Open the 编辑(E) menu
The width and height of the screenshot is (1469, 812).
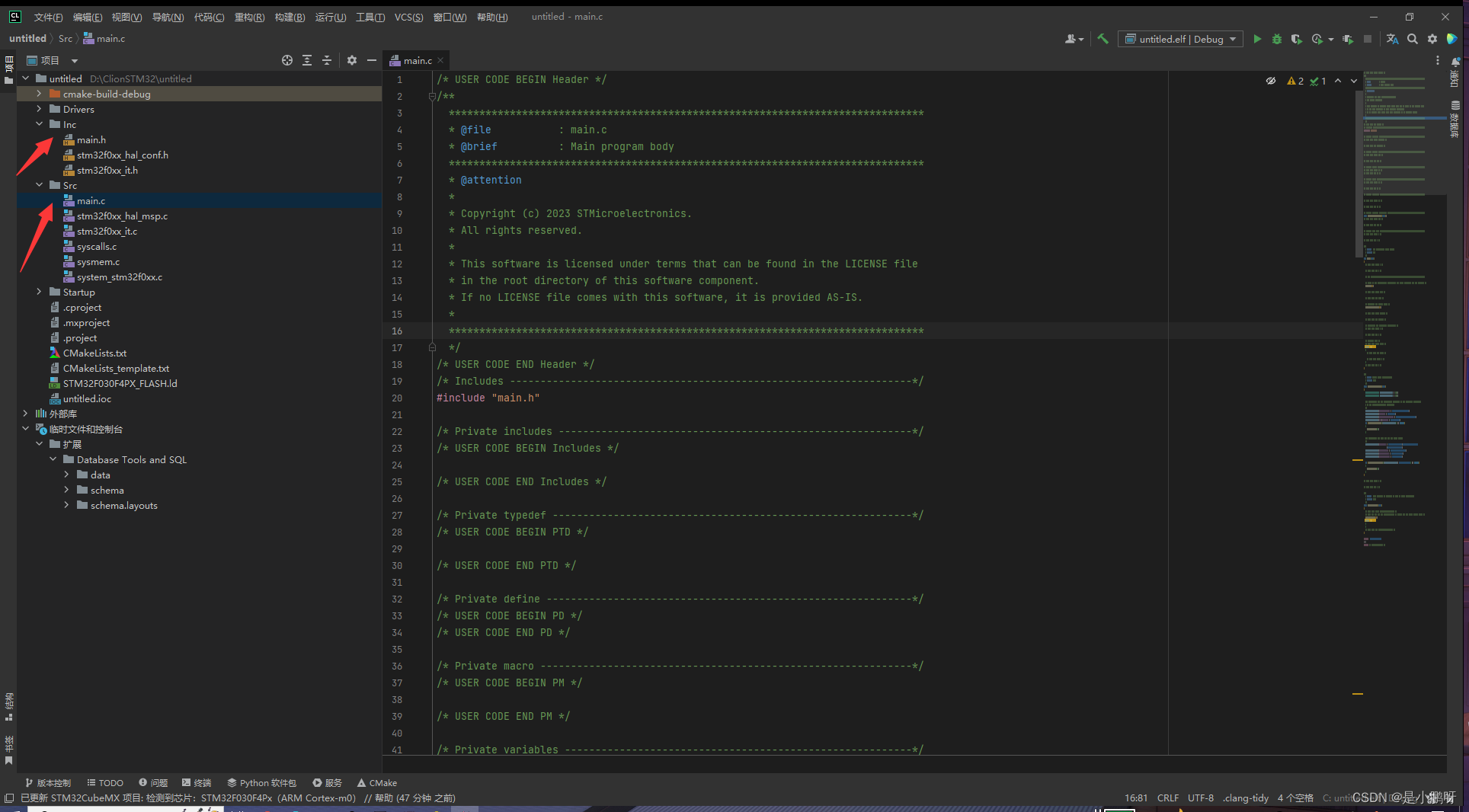88,17
